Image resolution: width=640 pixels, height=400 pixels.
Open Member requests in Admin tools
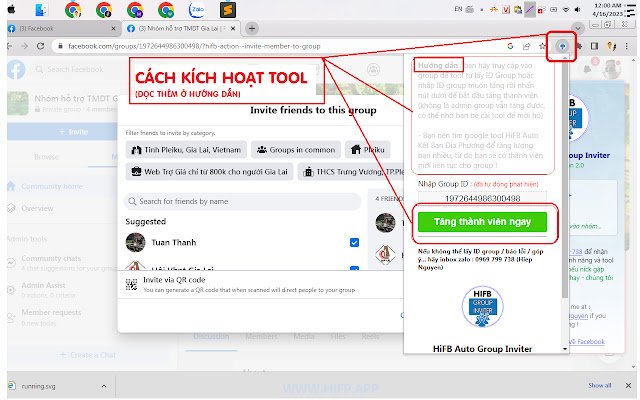click(52, 317)
